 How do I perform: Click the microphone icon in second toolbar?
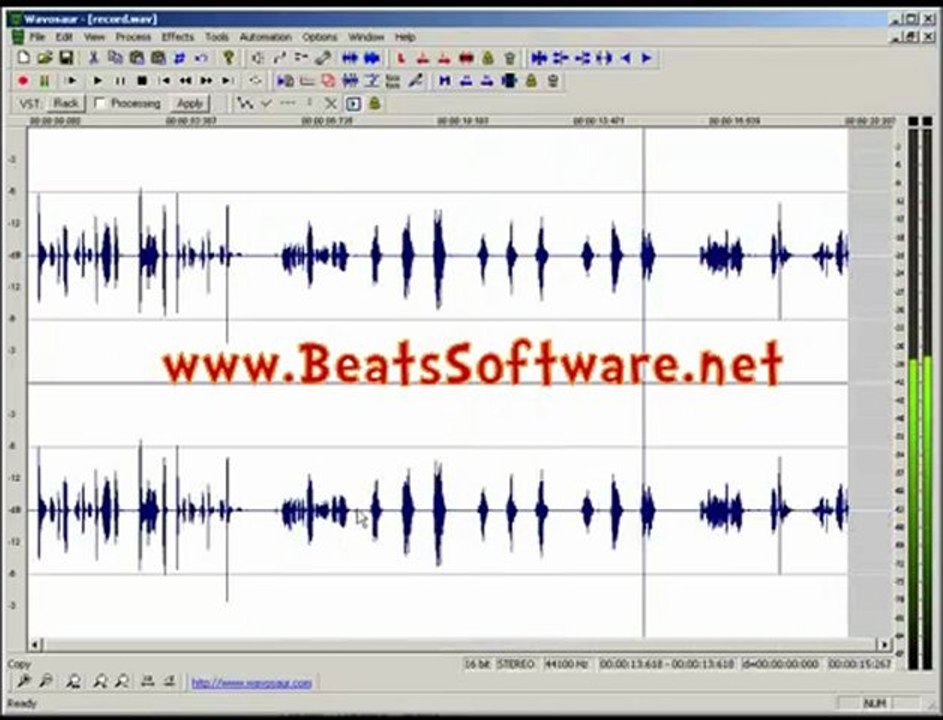point(416,81)
